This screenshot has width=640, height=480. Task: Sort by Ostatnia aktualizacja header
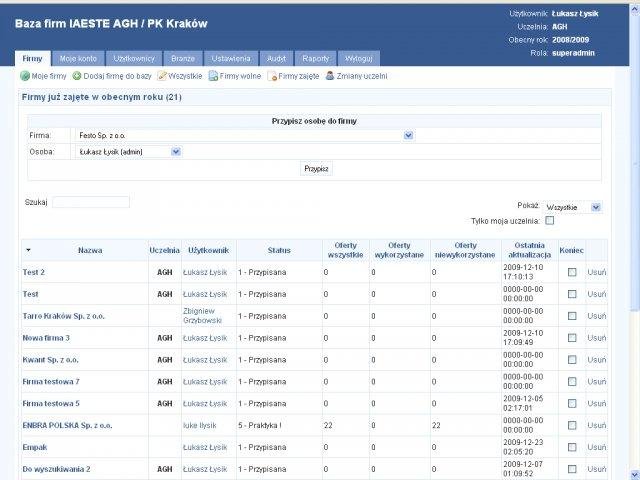point(530,250)
